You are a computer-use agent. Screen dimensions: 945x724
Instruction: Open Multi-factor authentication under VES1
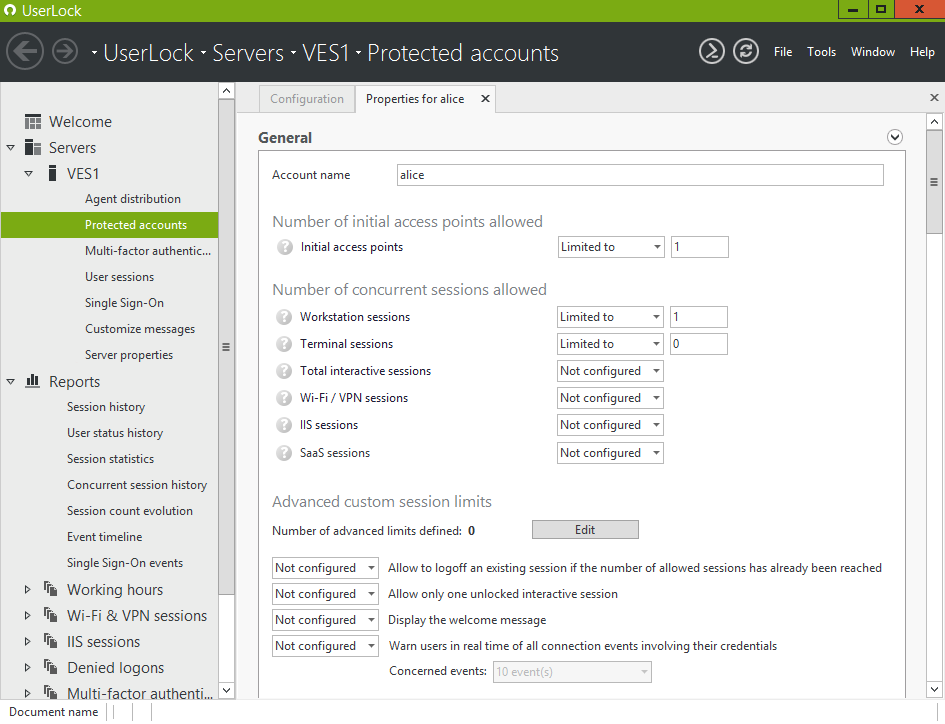[148, 251]
